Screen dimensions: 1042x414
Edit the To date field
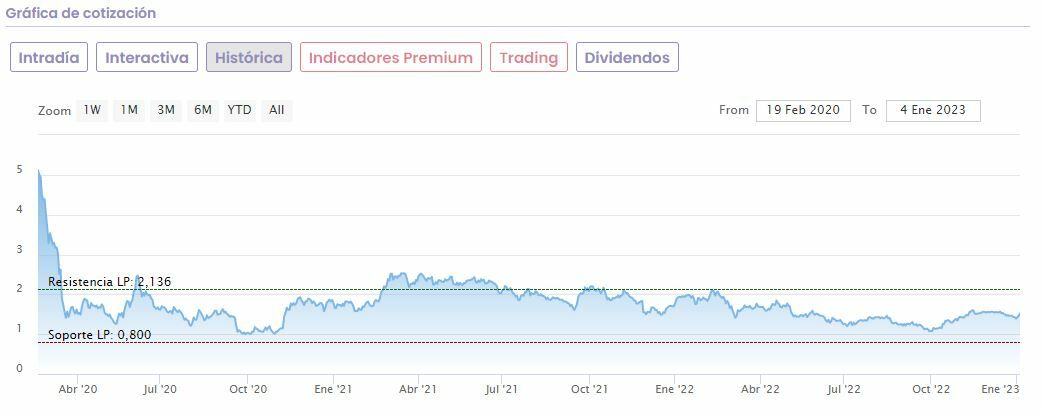932,110
